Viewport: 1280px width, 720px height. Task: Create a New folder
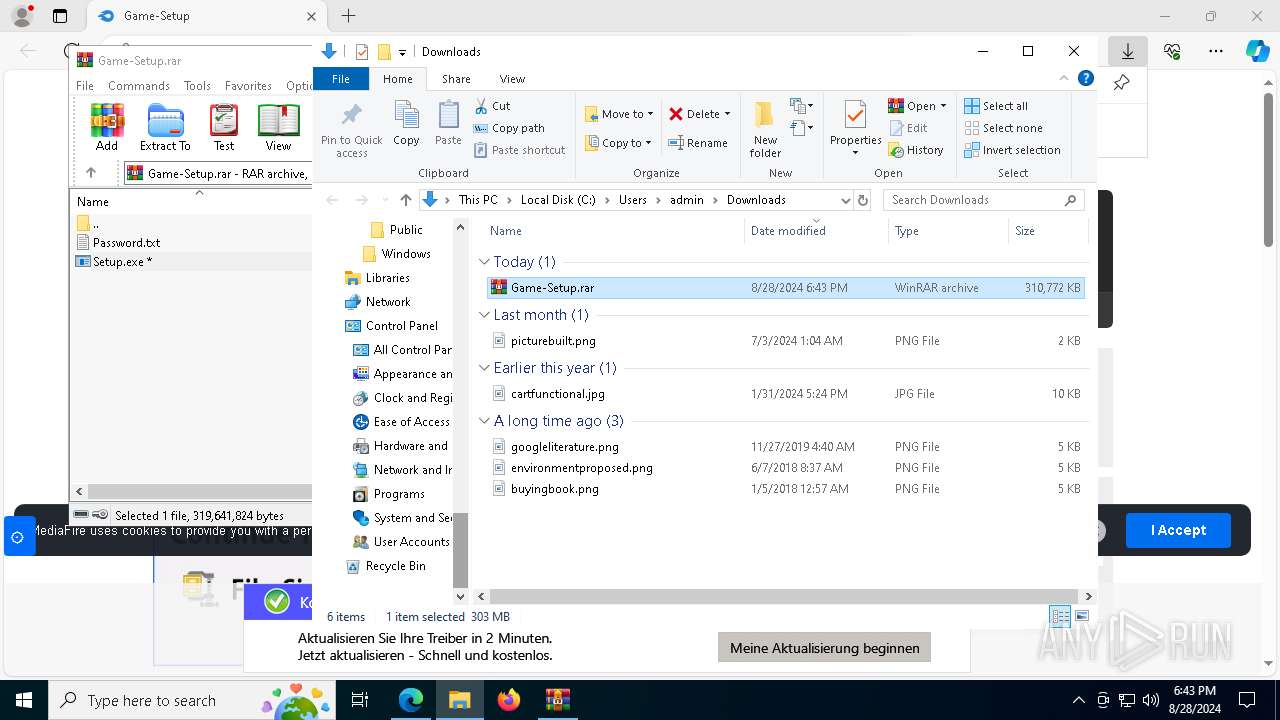[765, 130]
